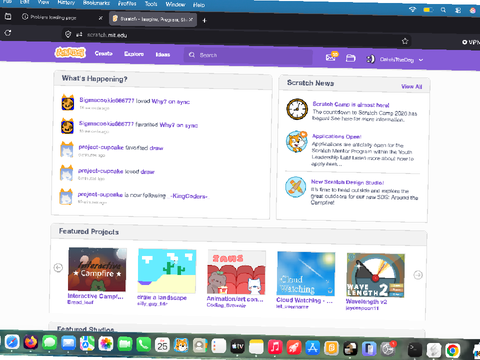Select the Scratch - Imagine, Program, Share tab
This screenshot has width=480, height=360.
(153, 19)
